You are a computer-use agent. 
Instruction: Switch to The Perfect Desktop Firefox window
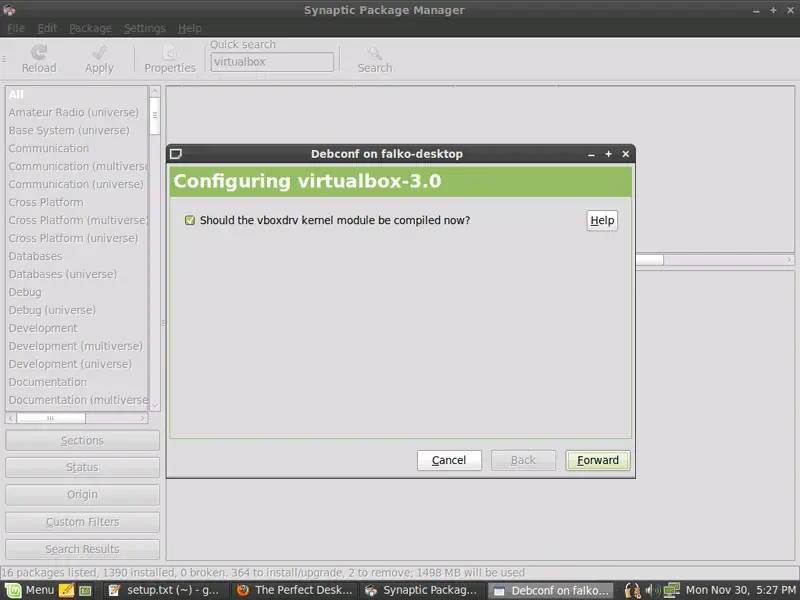pos(295,590)
